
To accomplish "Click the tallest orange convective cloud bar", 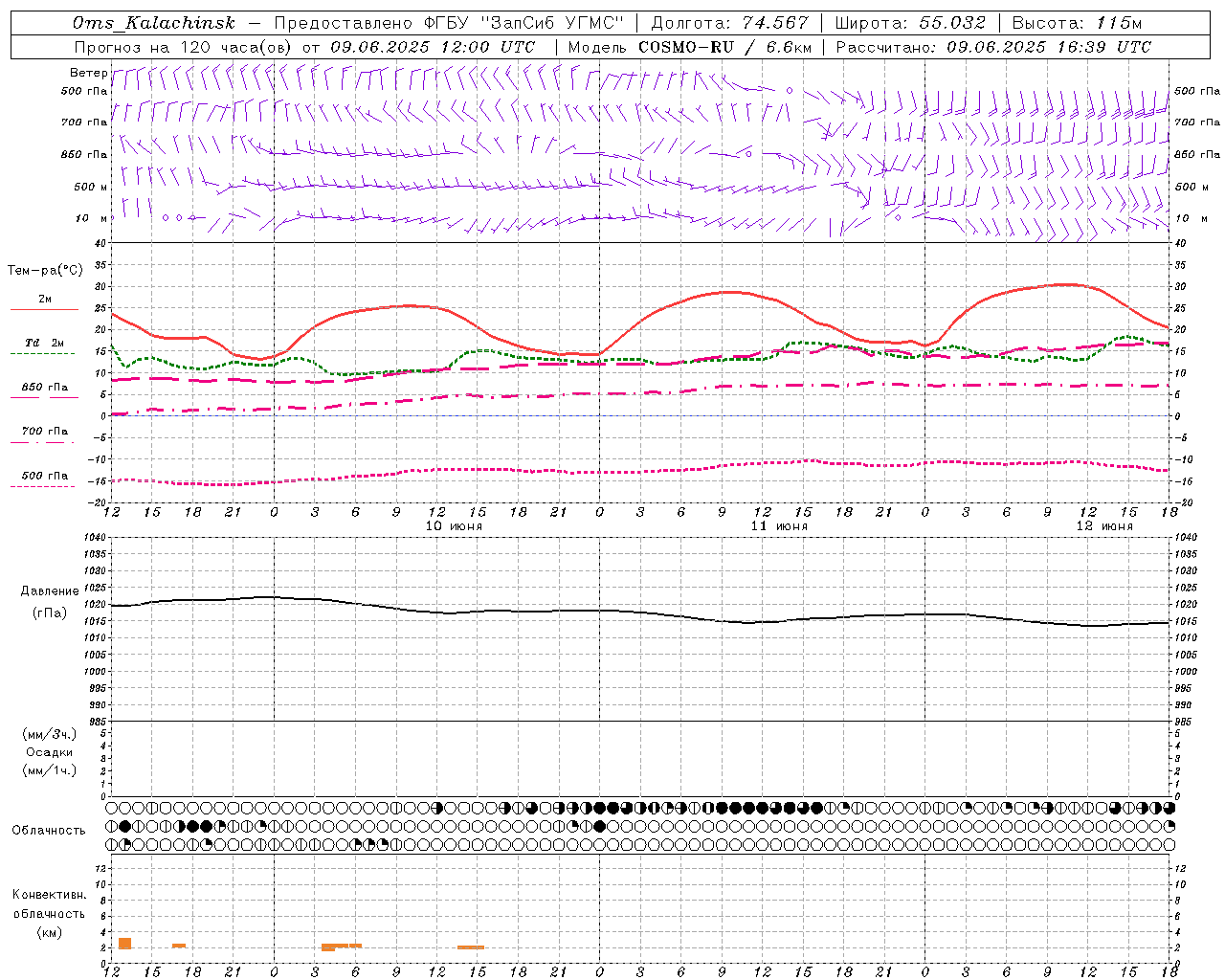I will coord(124,944).
